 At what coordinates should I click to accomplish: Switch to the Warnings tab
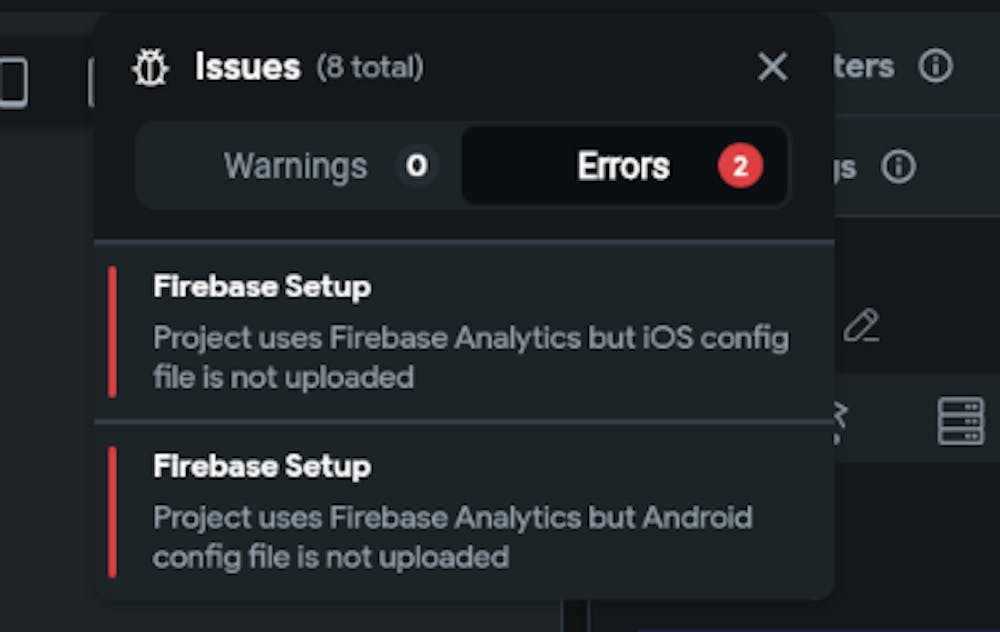[x=296, y=166]
